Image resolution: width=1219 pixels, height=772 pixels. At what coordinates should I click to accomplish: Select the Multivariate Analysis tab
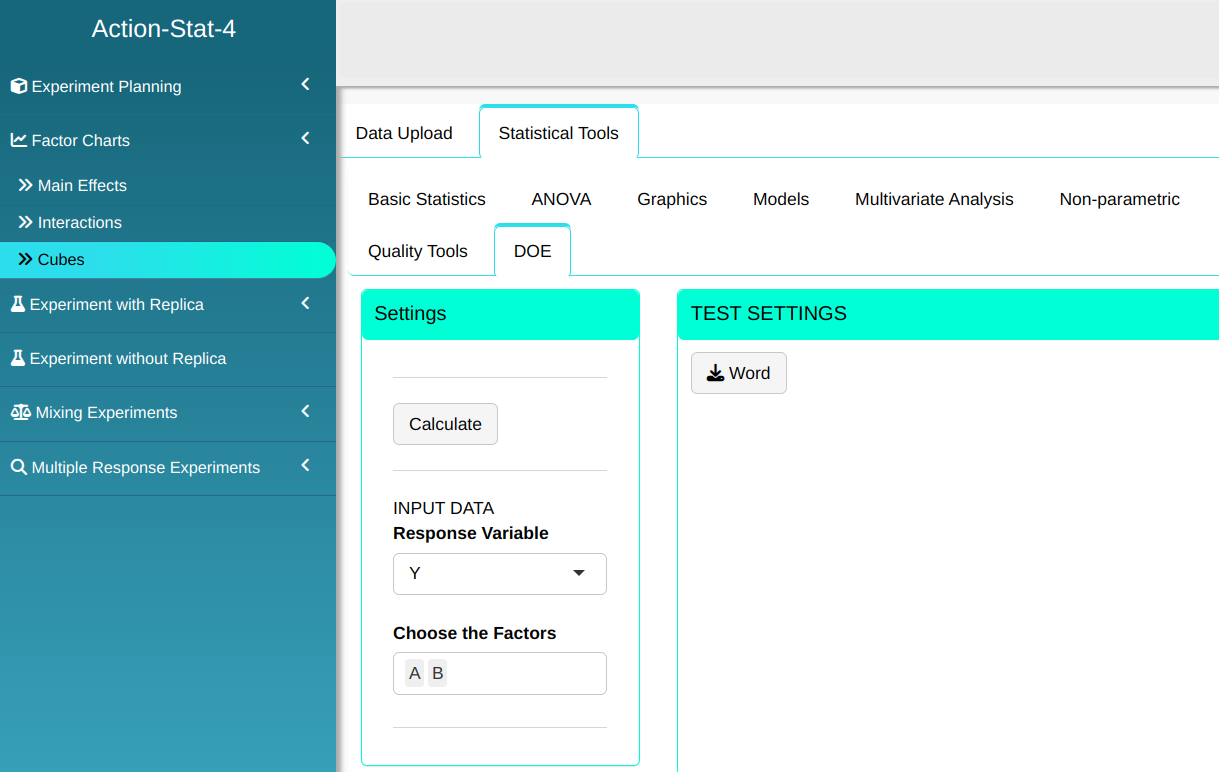pos(934,199)
